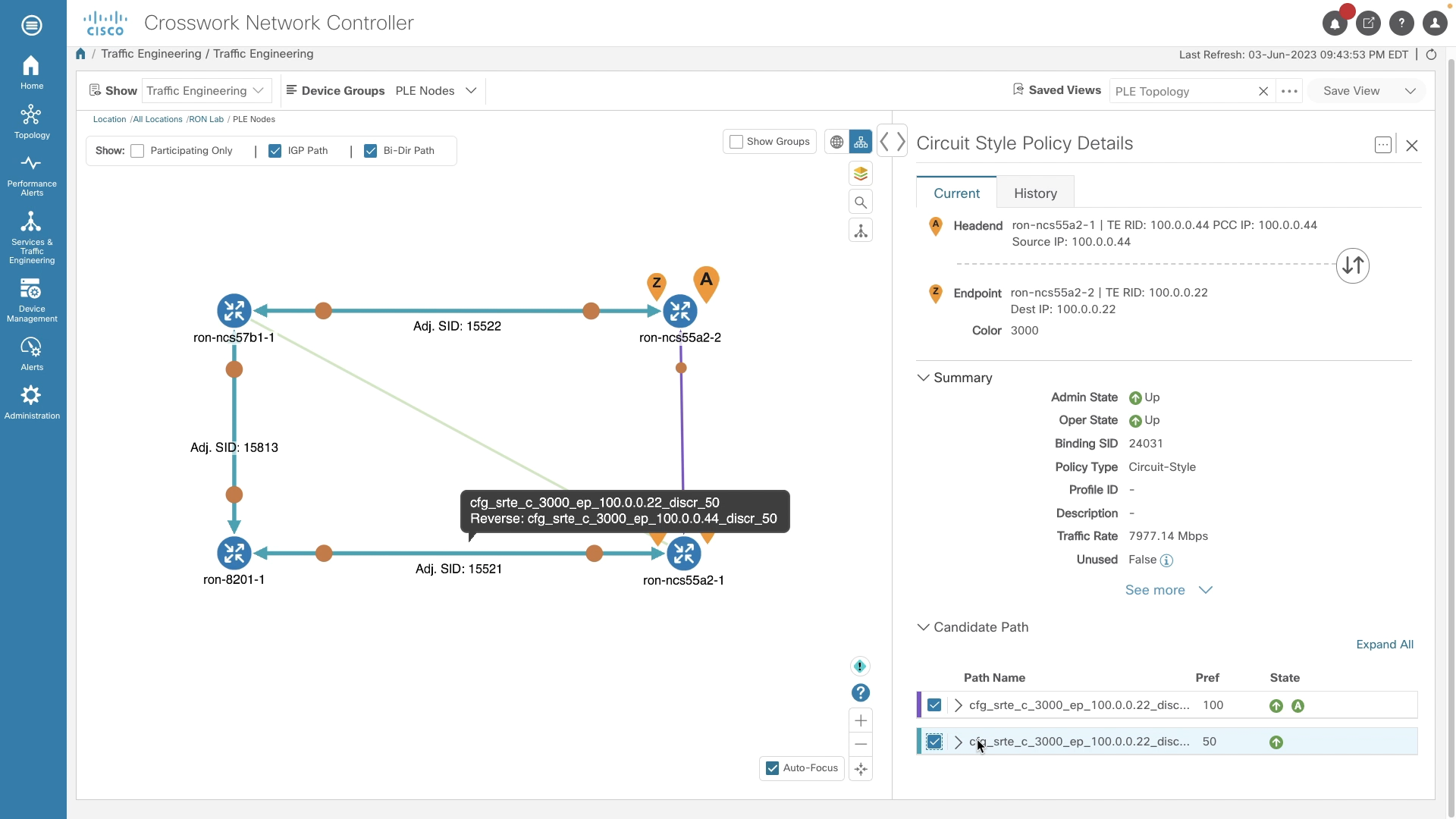The width and height of the screenshot is (1456, 819).
Task: Switch to the History tab
Action: (1035, 193)
